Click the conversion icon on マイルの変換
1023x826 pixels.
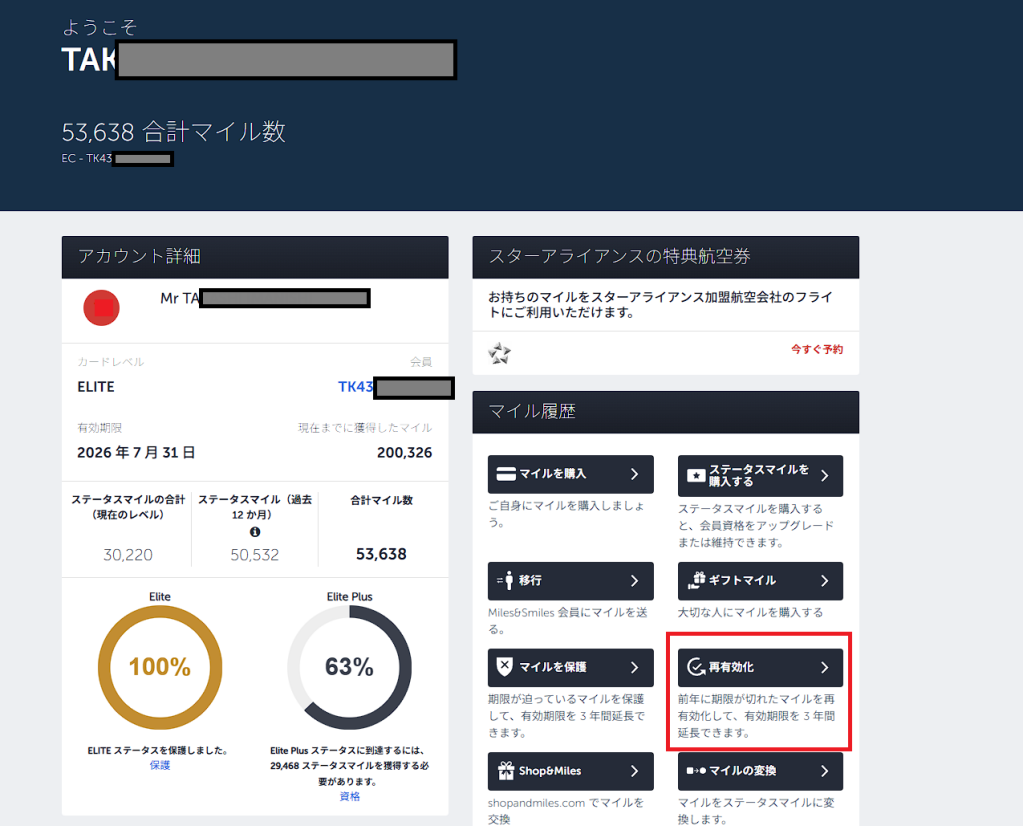pyautogui.click(x=695, y=771)
